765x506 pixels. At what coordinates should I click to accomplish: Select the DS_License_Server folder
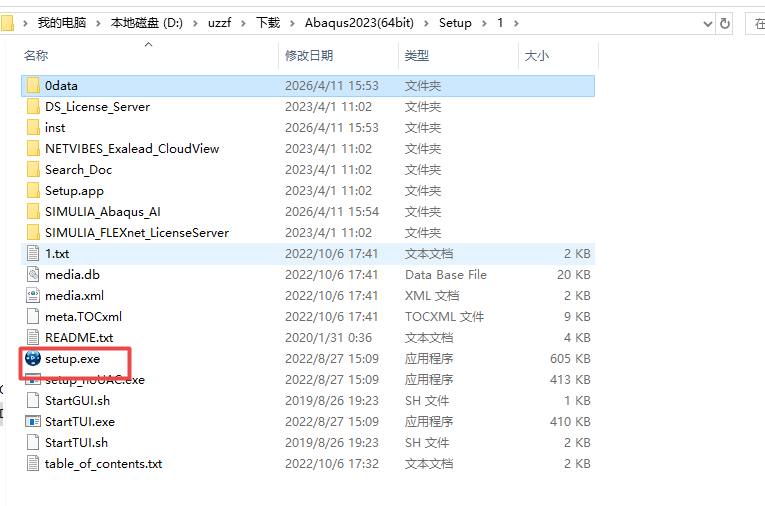[x=97, y=107]
